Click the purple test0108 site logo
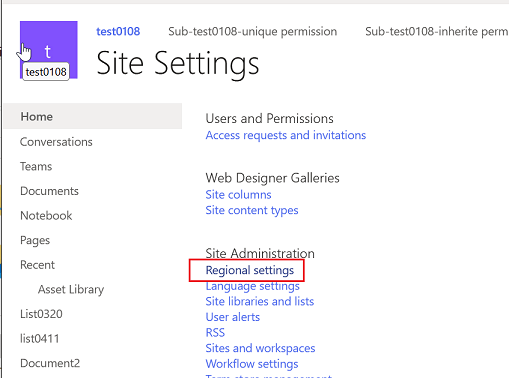The image size is (509, 378). (x=49, y=50)
